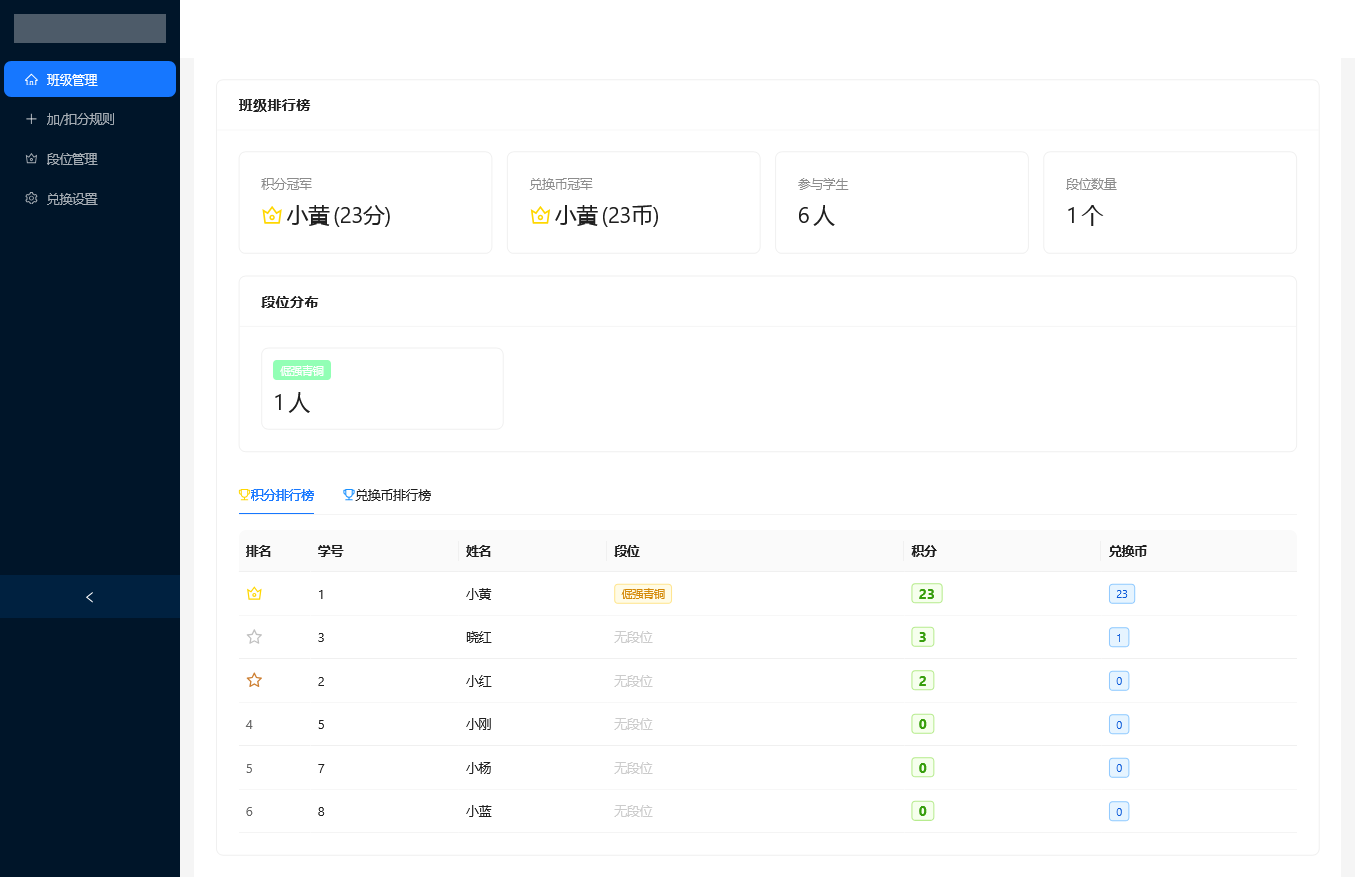Click the crown icon beside 段位管理
The image size is (1355, 877).
point(31,159)
